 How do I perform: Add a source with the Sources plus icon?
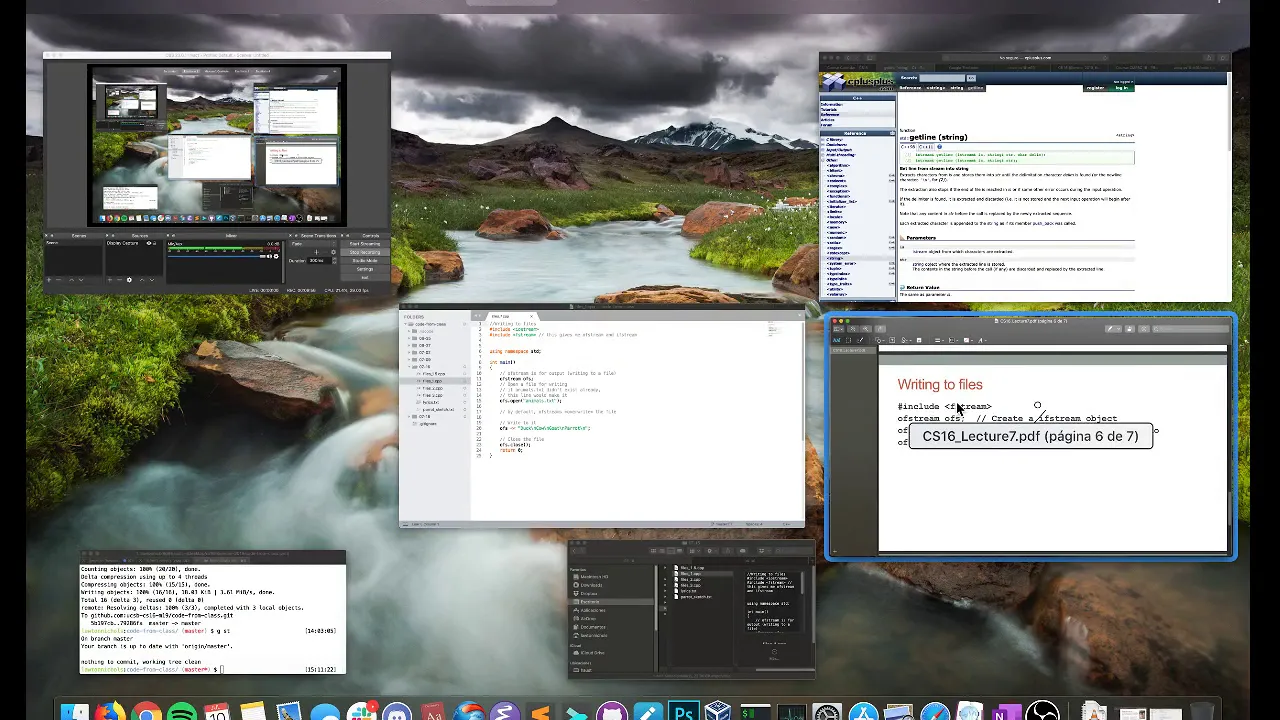(x=110, y=280)
